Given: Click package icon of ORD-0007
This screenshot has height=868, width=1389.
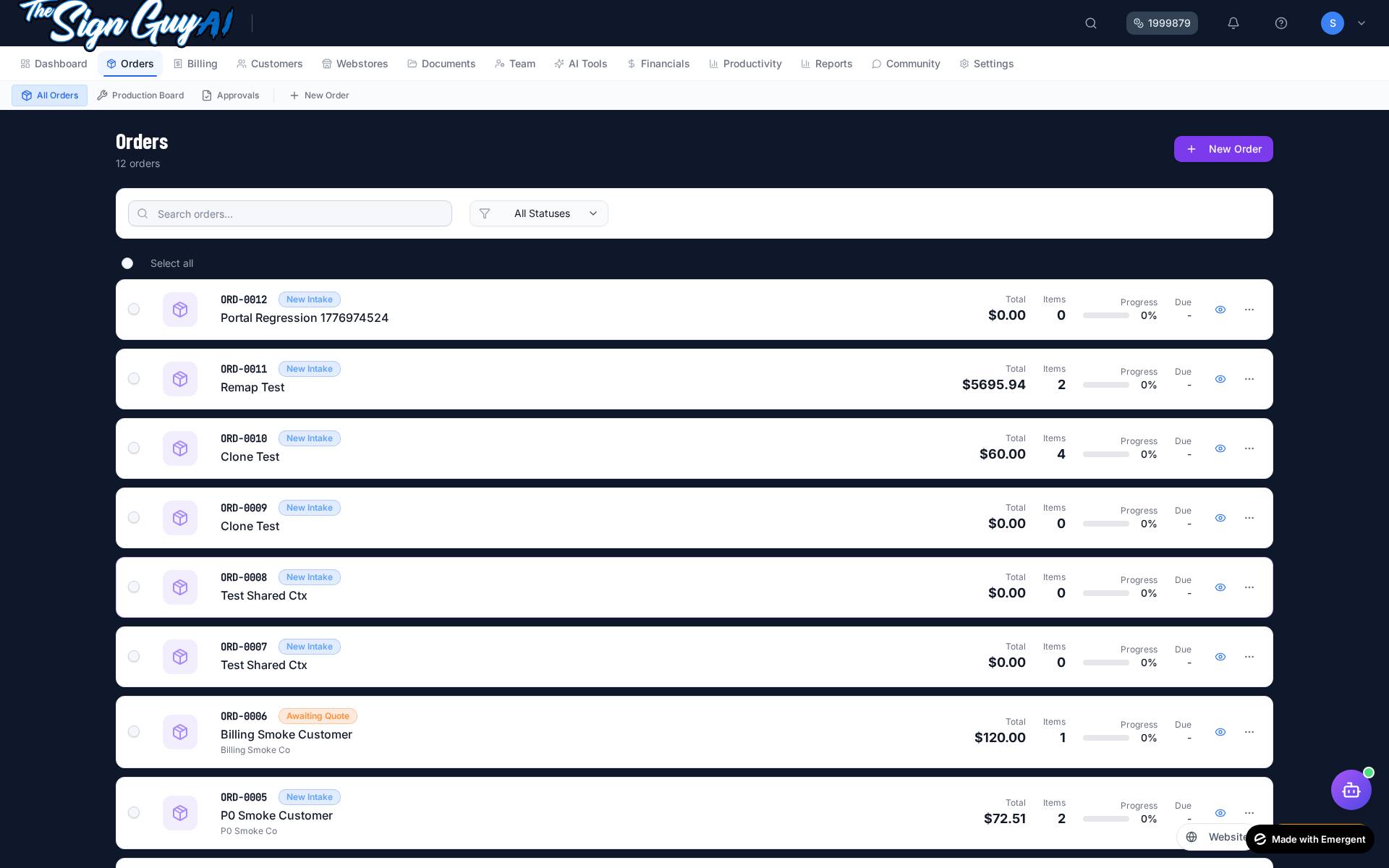Looking at the screenshot, I should tap(180, 657).
